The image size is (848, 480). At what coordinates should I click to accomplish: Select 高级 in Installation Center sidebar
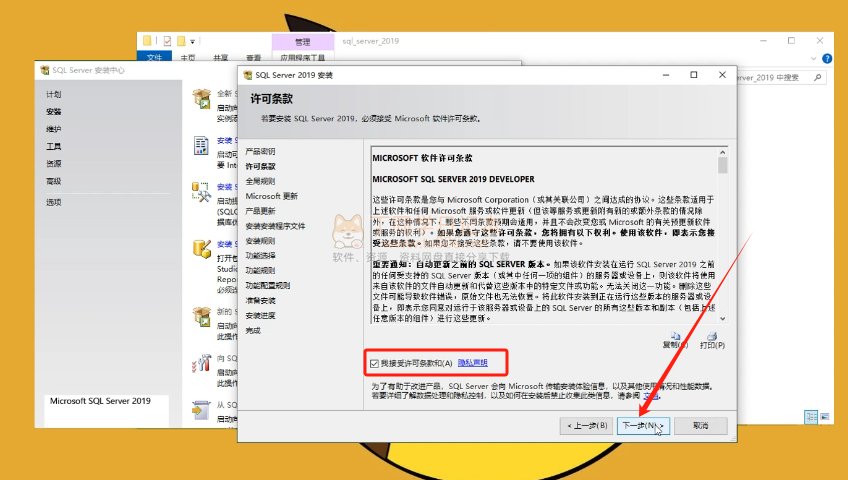[x=54, y=181]
